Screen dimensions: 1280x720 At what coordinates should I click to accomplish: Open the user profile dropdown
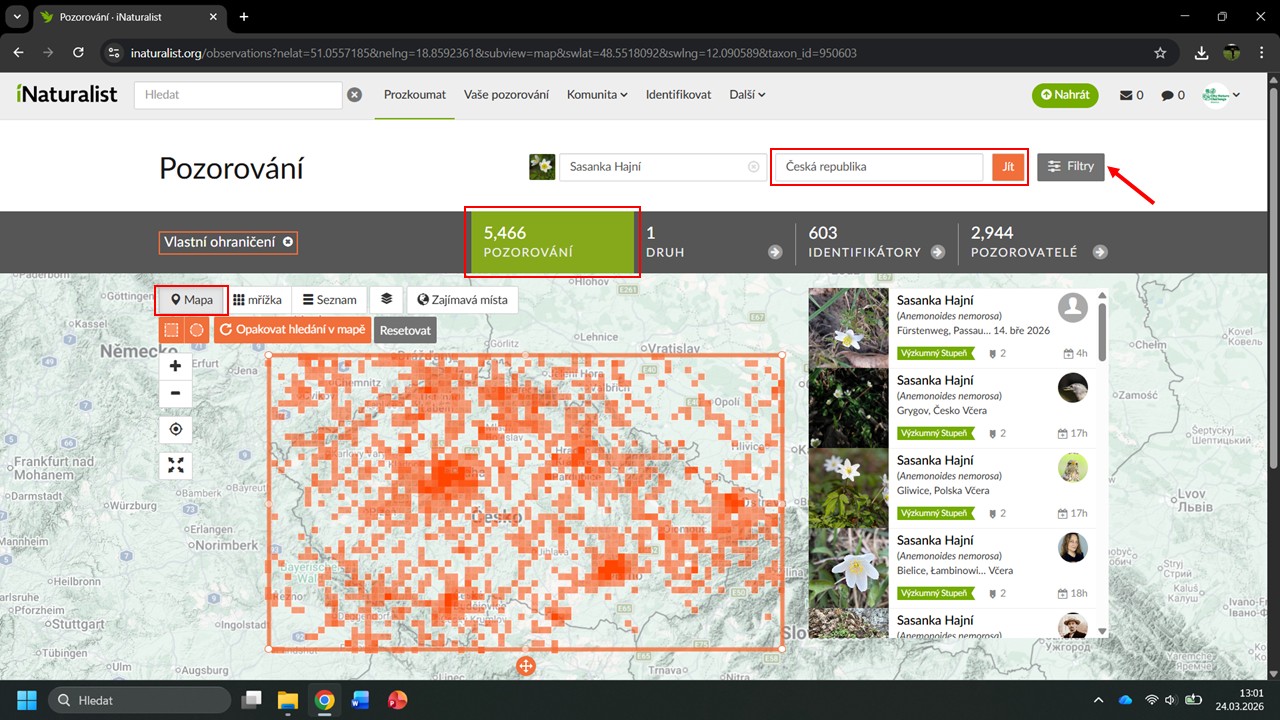point(1221,95)
